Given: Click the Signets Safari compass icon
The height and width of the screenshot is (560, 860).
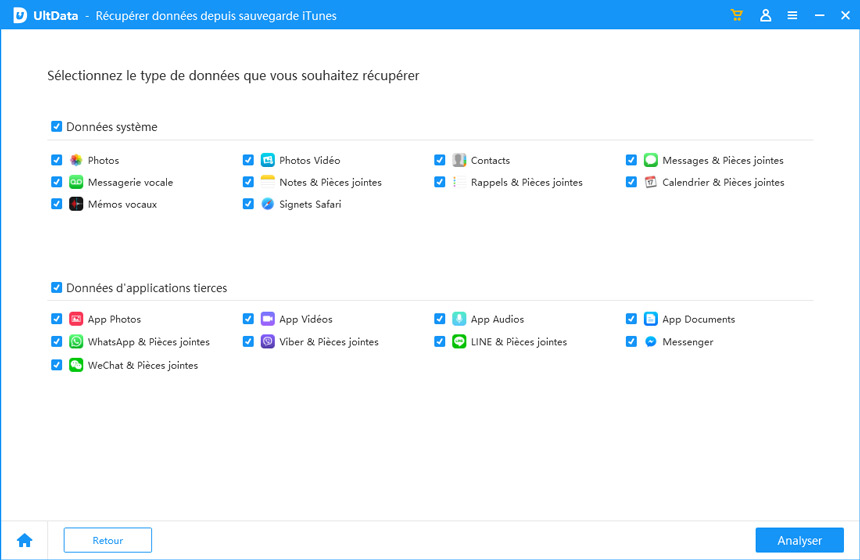Looking at the screenshot, I should pos(268,204).
